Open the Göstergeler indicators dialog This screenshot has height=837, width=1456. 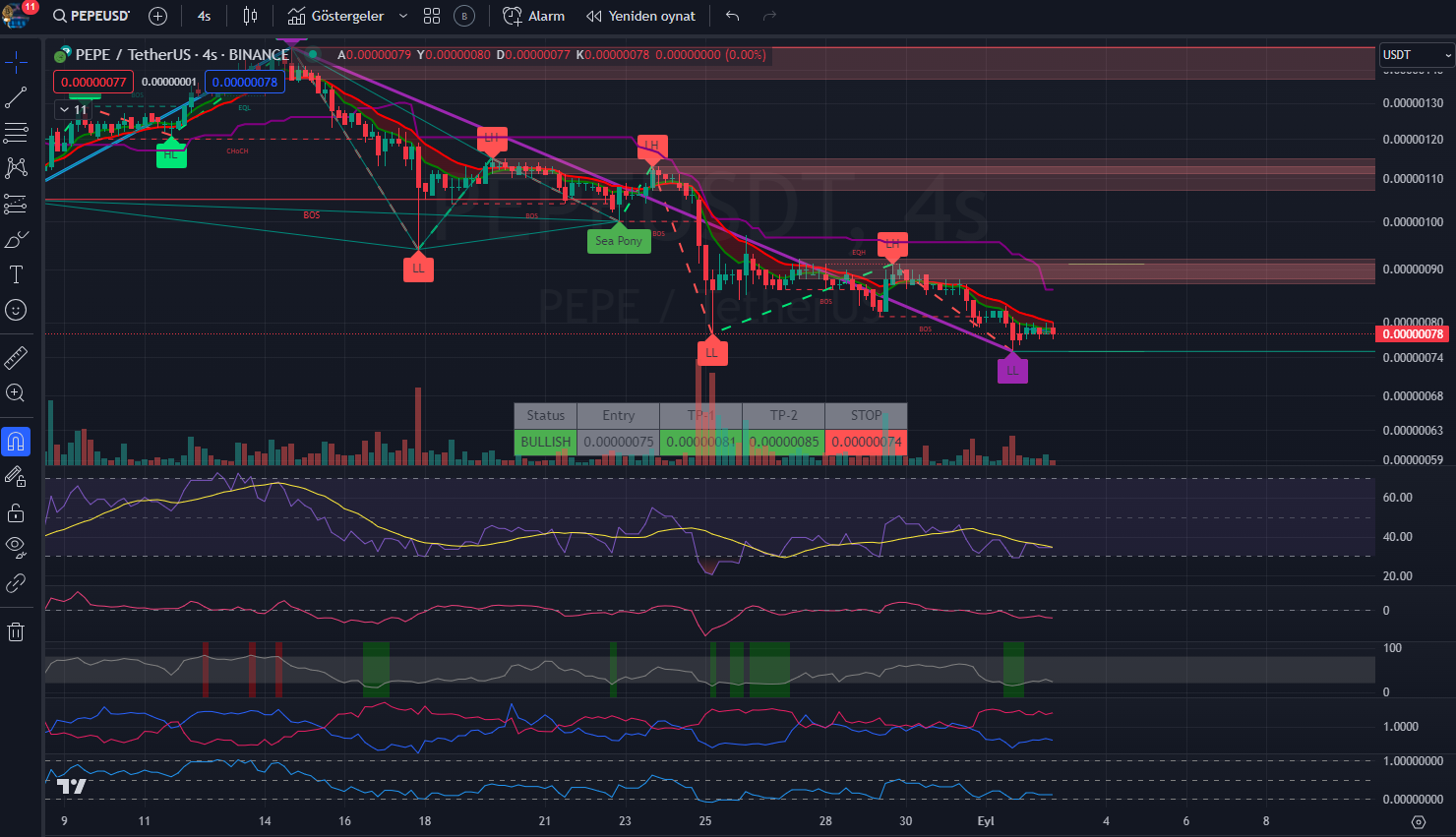coord(335,16)
